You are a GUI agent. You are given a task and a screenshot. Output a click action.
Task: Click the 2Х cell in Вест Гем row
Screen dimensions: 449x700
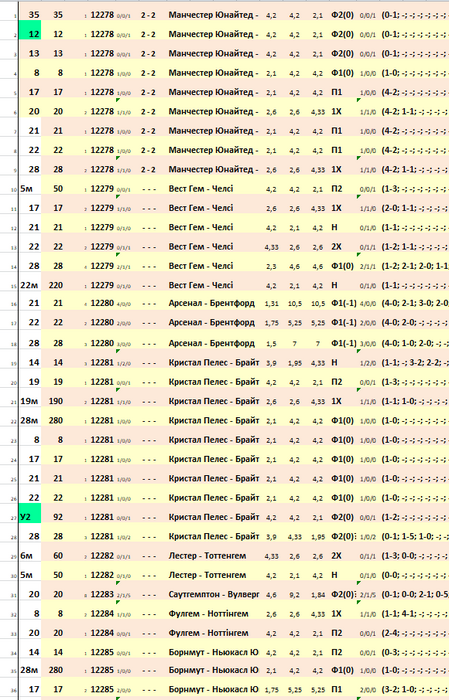(x=337, y=246)
